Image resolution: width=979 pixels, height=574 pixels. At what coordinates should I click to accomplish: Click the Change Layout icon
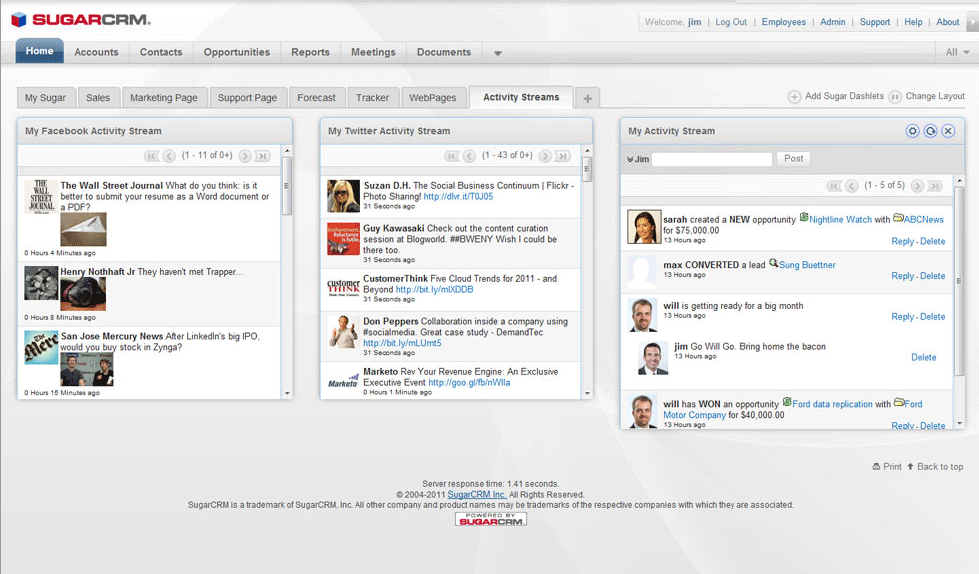[895, 97]
